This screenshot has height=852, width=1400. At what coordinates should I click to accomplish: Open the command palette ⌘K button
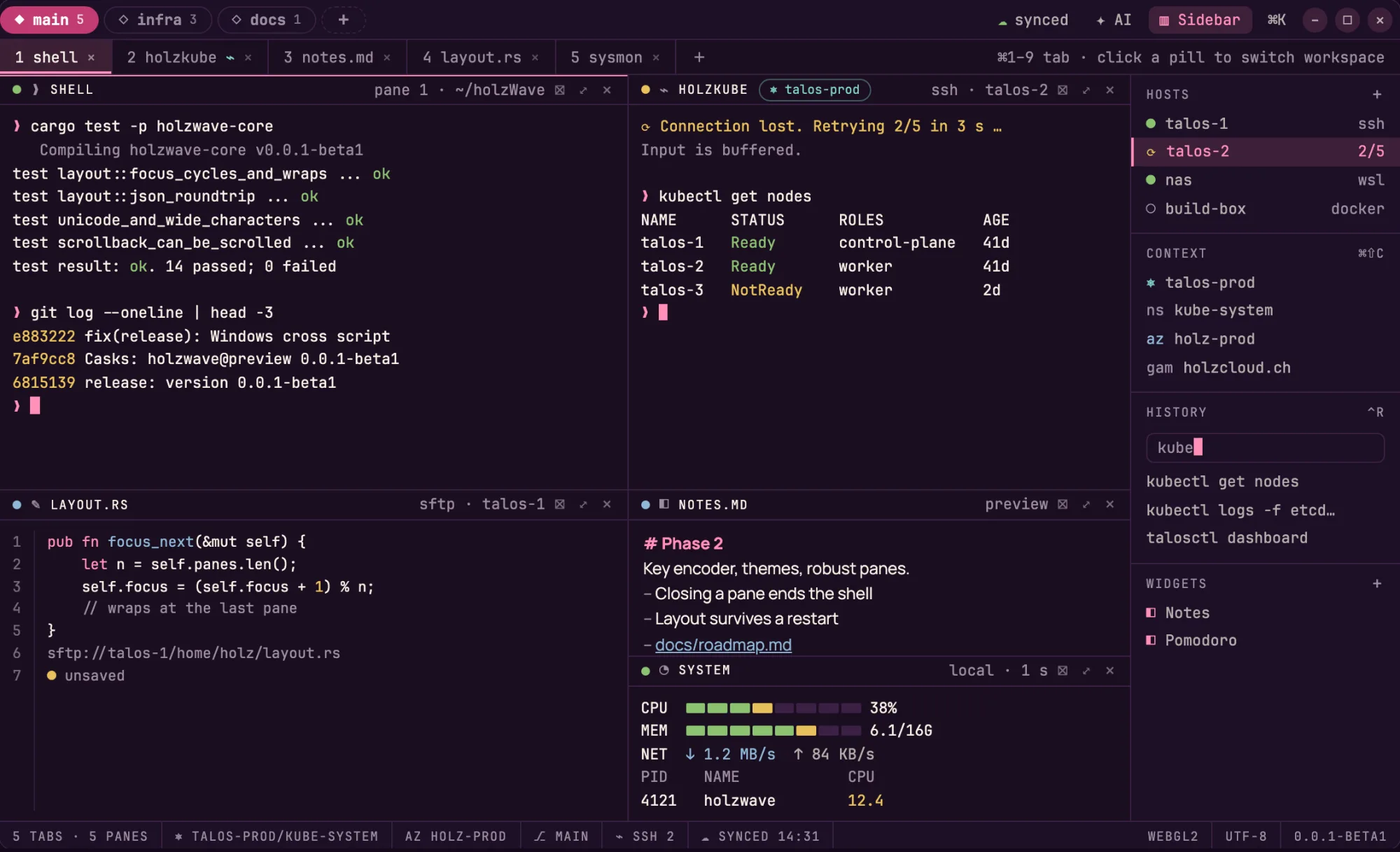point(1276,20)
